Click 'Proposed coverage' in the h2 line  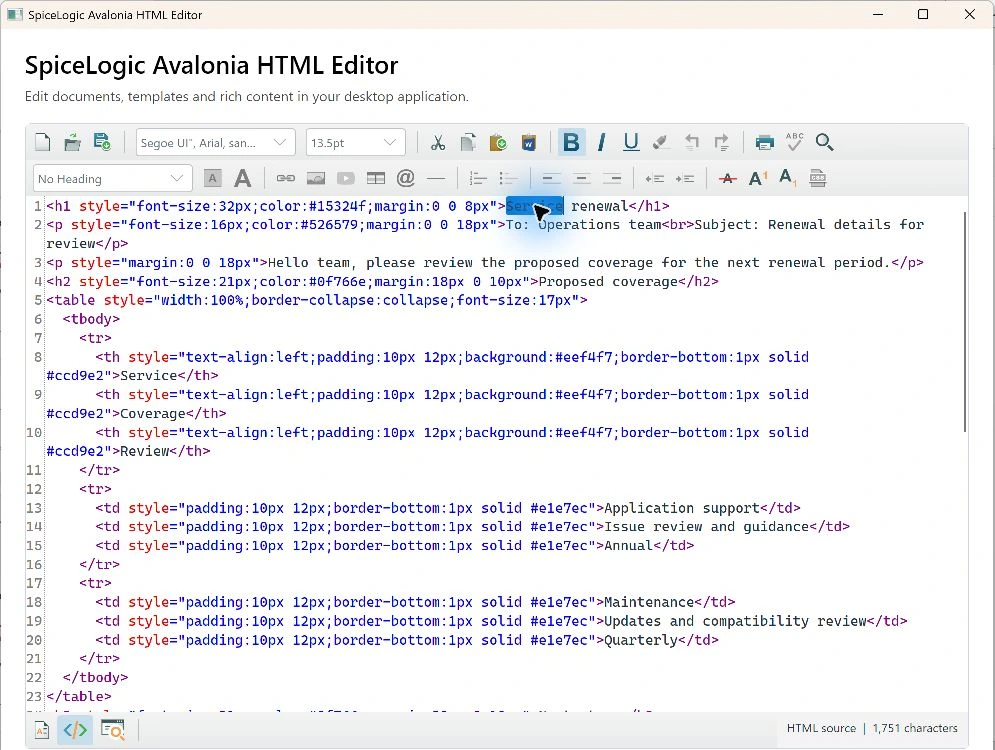pyautogui.click(x=608, y=282)
